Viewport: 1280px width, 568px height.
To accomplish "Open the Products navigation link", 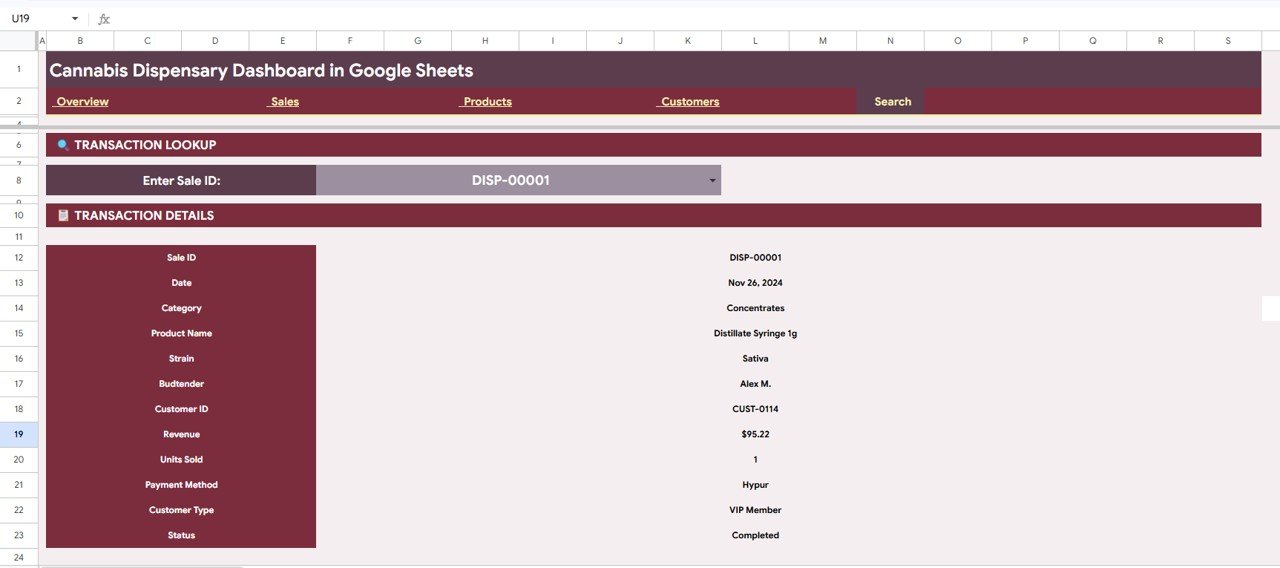I will [x=487, y=102].
